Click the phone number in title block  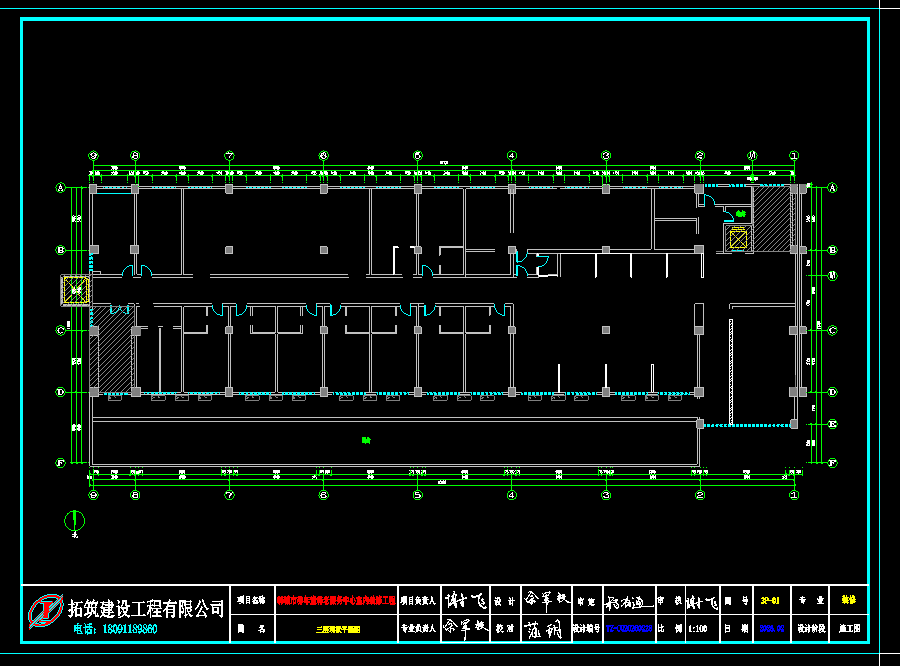click(116, 630)
